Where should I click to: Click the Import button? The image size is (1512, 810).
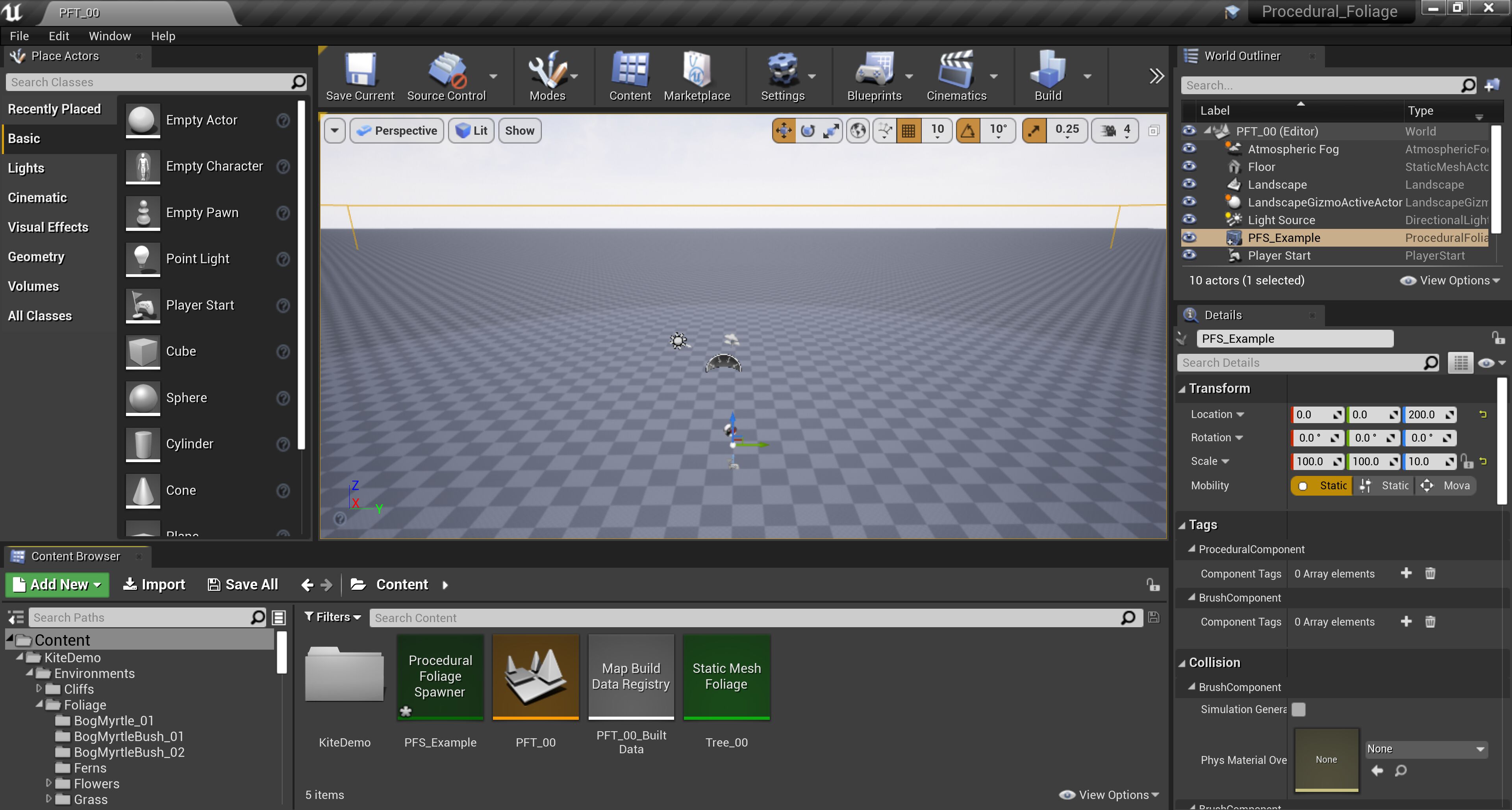tap(154, 584)
